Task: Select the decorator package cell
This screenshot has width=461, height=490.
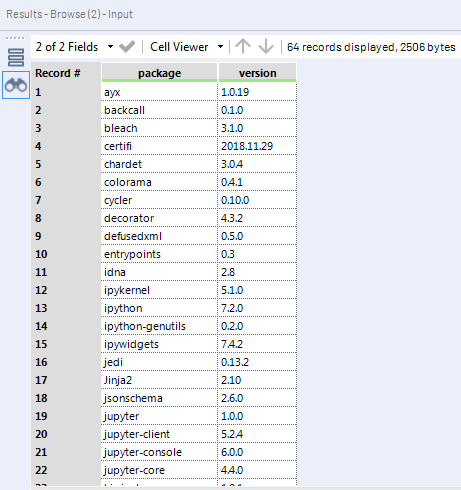Action: point(159,218)
